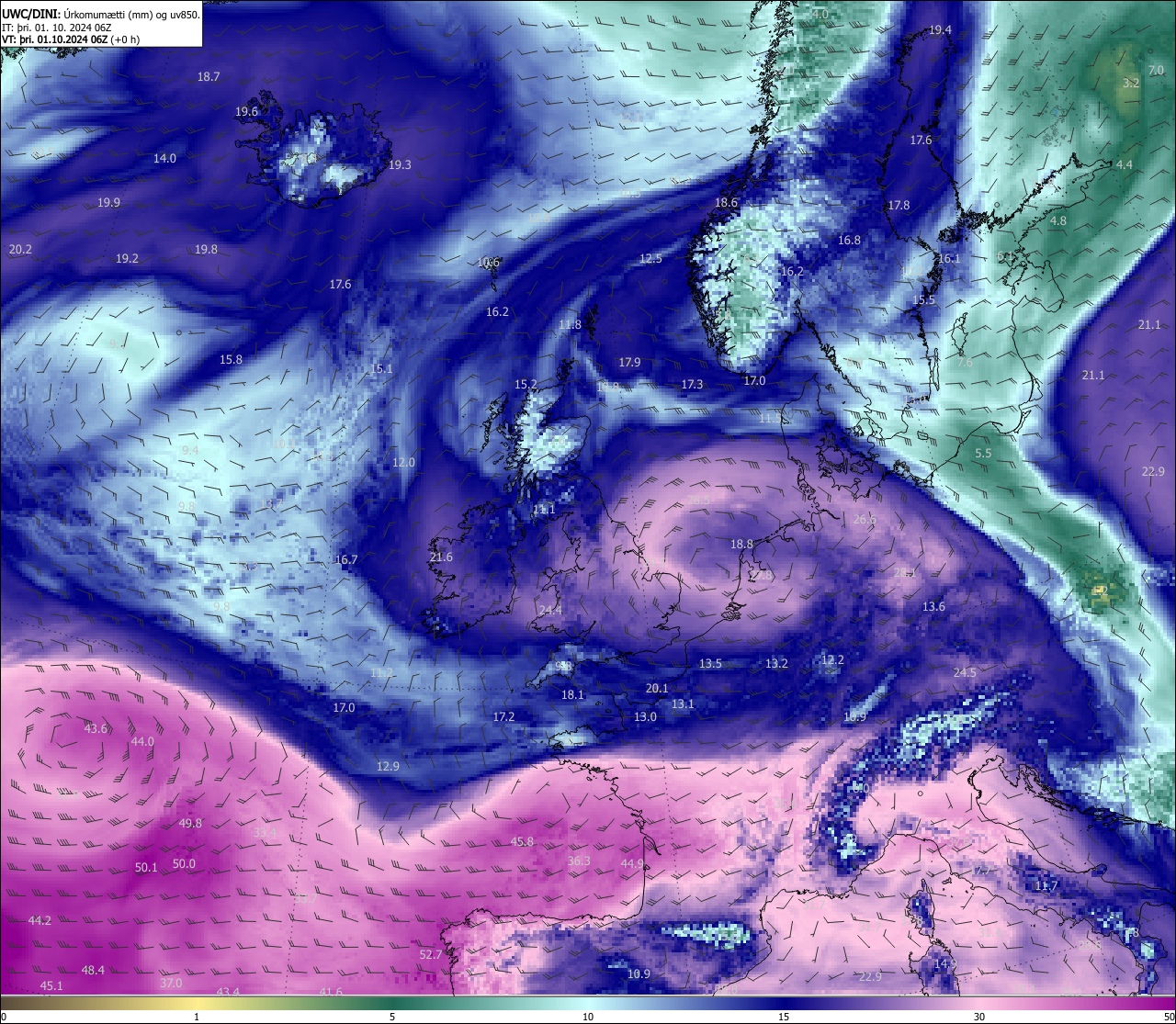Click the "19.3" value label
1176x1024 pixels.
point(400,165)
